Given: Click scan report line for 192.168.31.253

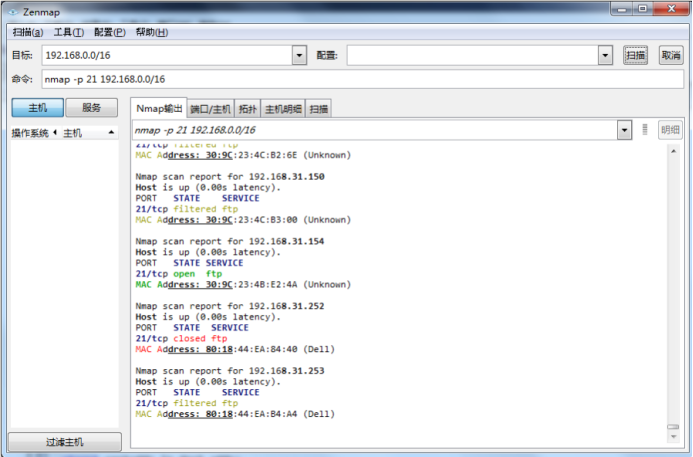Looking at the screenshot, I should tap(230, 371).
